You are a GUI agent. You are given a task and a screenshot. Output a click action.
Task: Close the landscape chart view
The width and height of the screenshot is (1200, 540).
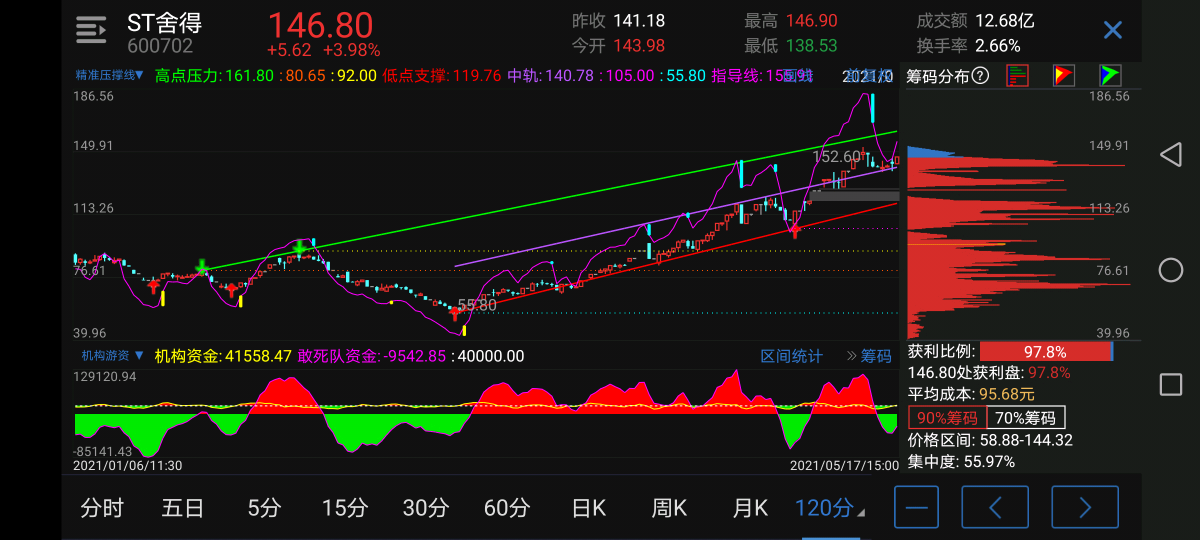1112,31
